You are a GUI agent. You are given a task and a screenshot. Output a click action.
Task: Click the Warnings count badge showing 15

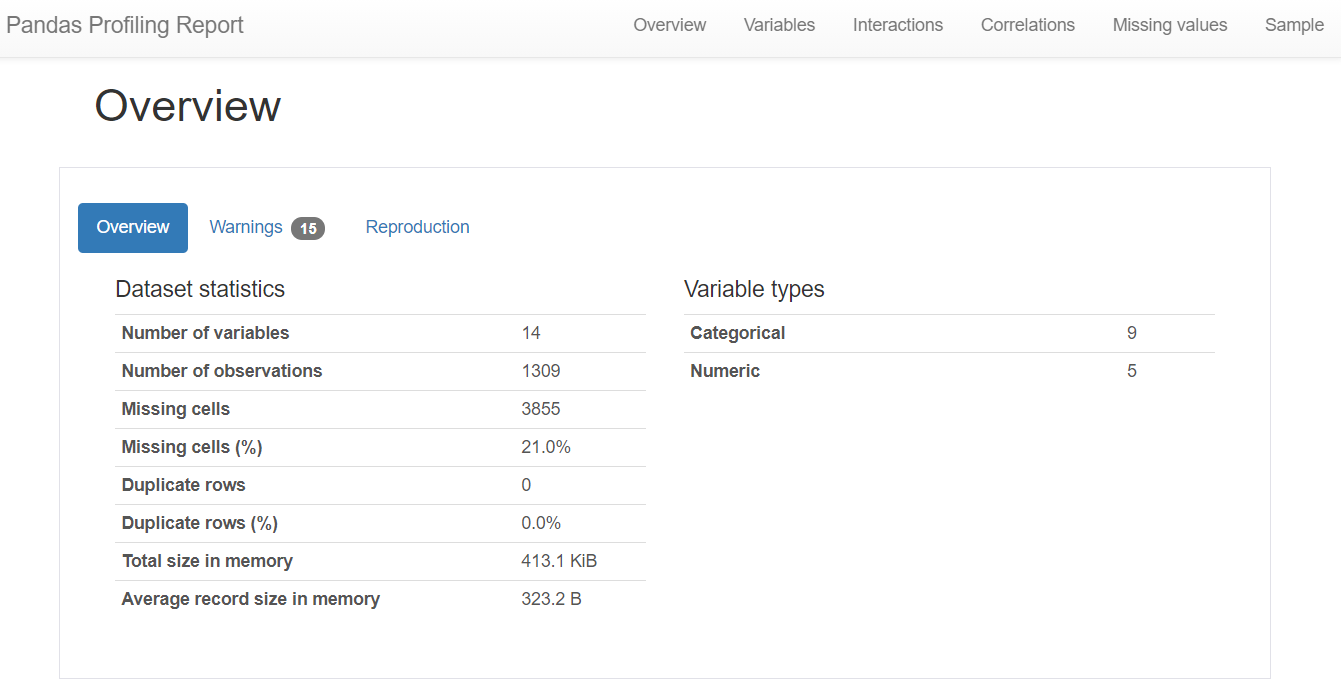[x=308, y=229]
